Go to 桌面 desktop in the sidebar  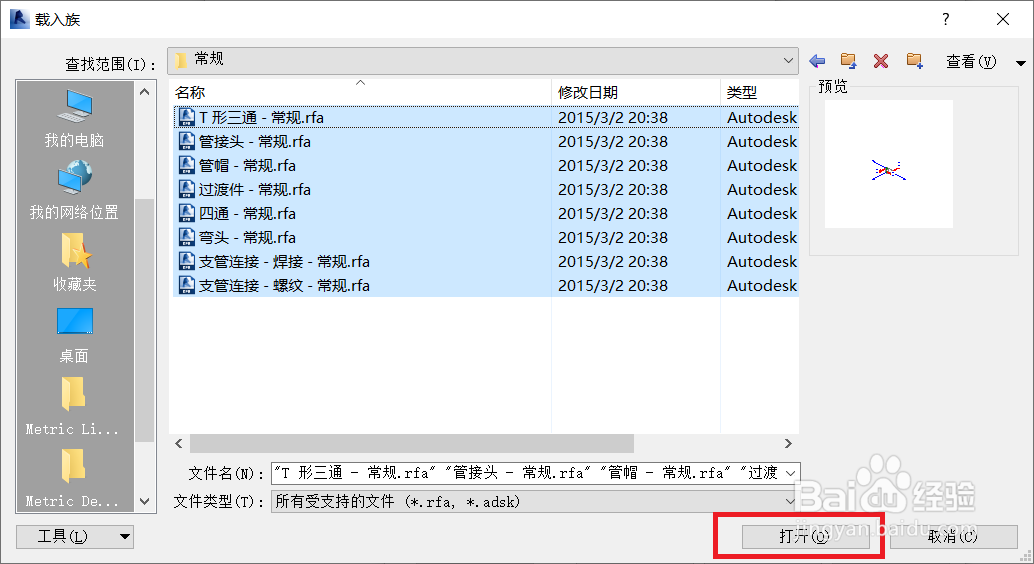point(75,336)
